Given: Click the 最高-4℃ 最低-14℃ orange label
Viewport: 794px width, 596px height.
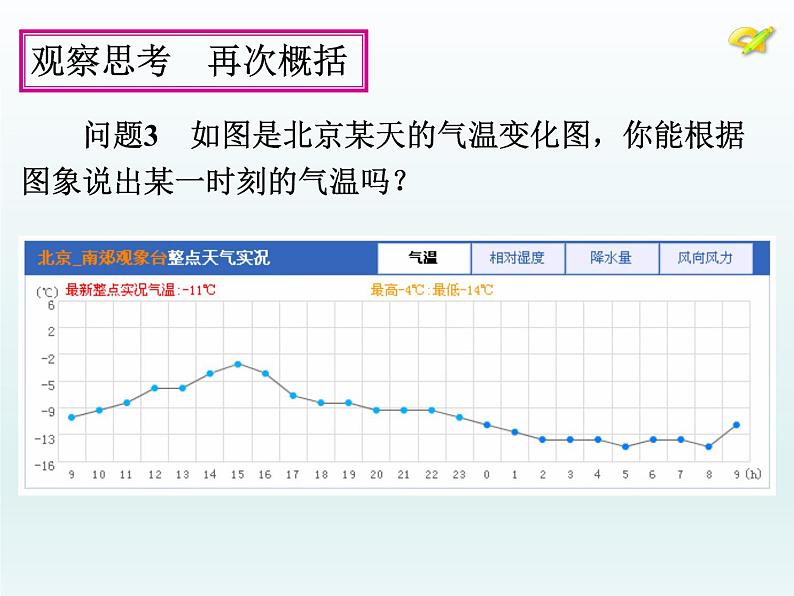Looking at the screenshot, I should coord(431,290).
